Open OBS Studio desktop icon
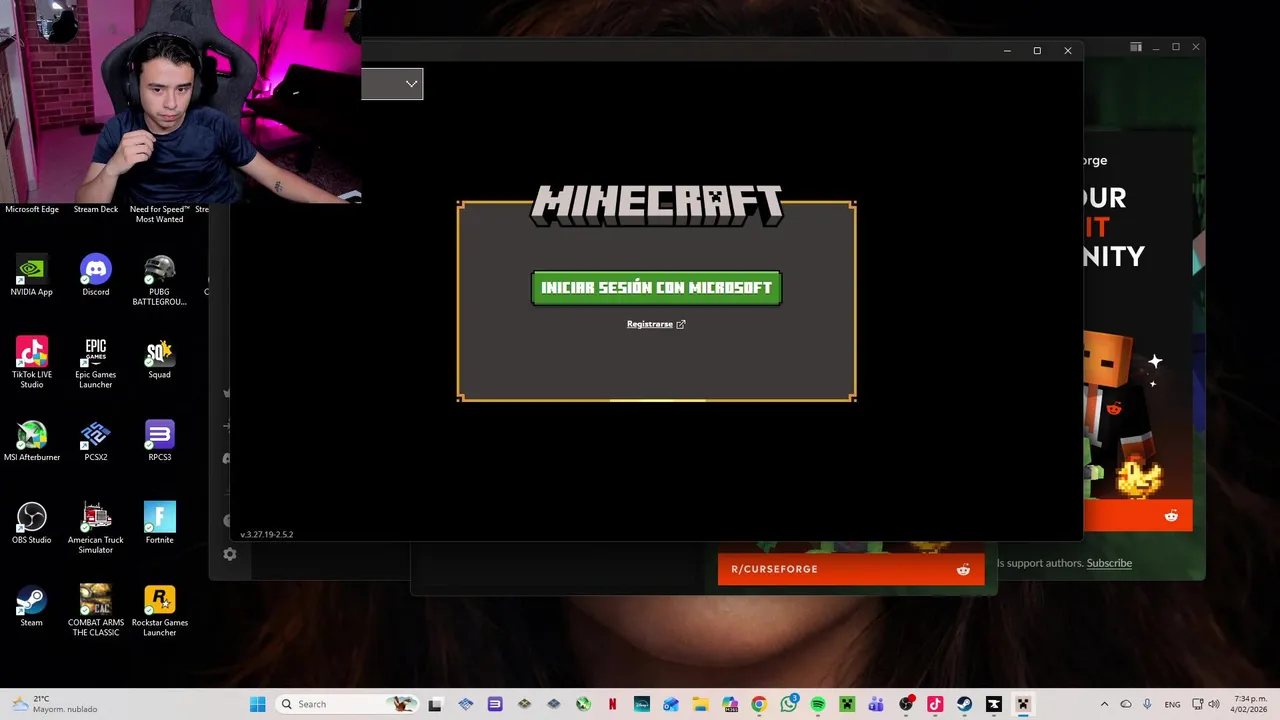This screenshot has height=720, width=1280. tap(32, 524)
